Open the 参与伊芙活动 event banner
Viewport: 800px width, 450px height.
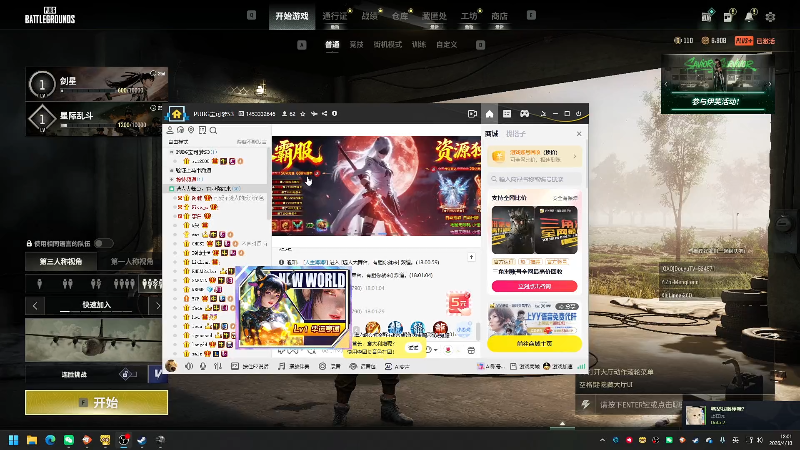click(717, 84)
